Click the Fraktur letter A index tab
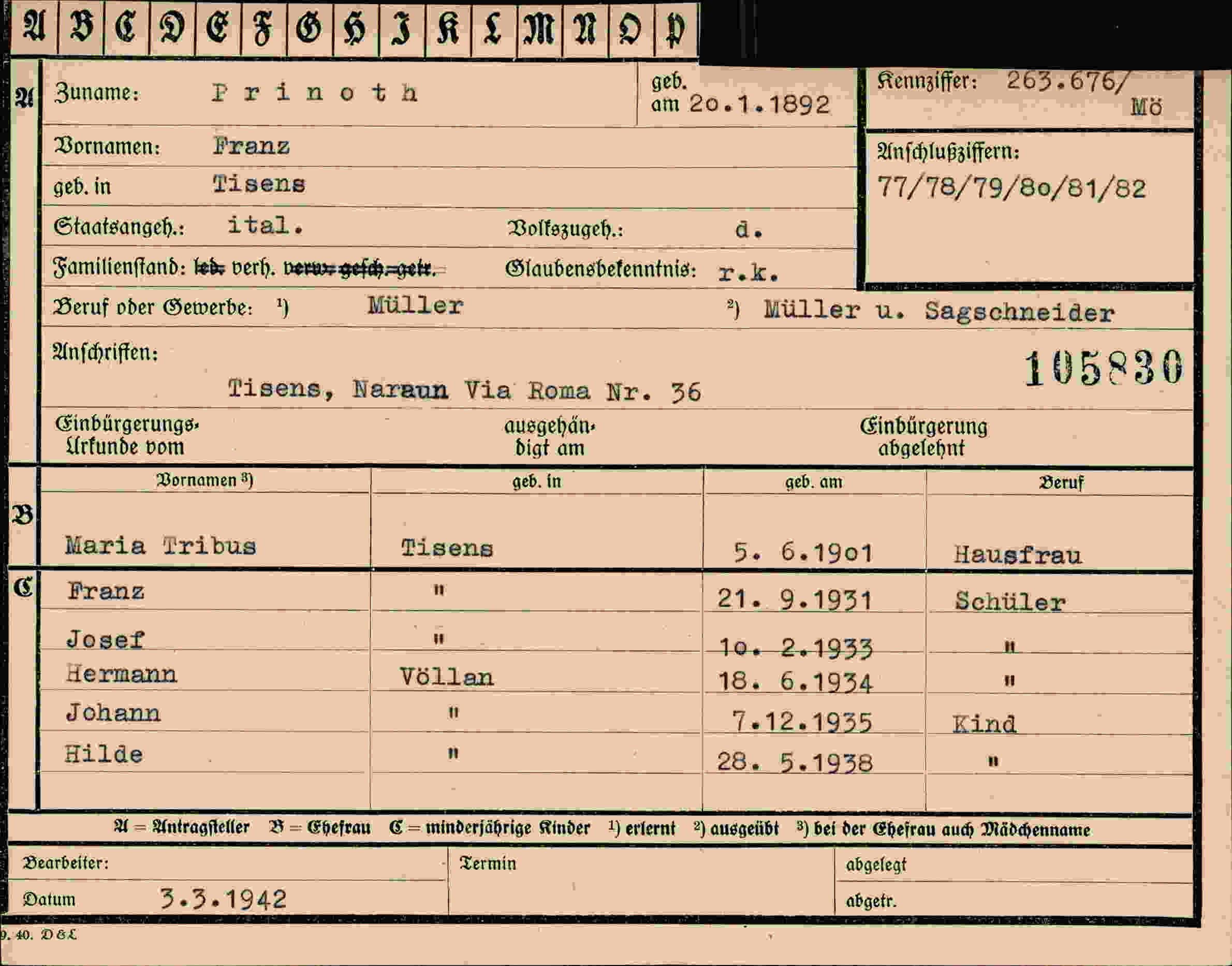The width and height of the screenshot is (1232, 966). pos(34,28)
